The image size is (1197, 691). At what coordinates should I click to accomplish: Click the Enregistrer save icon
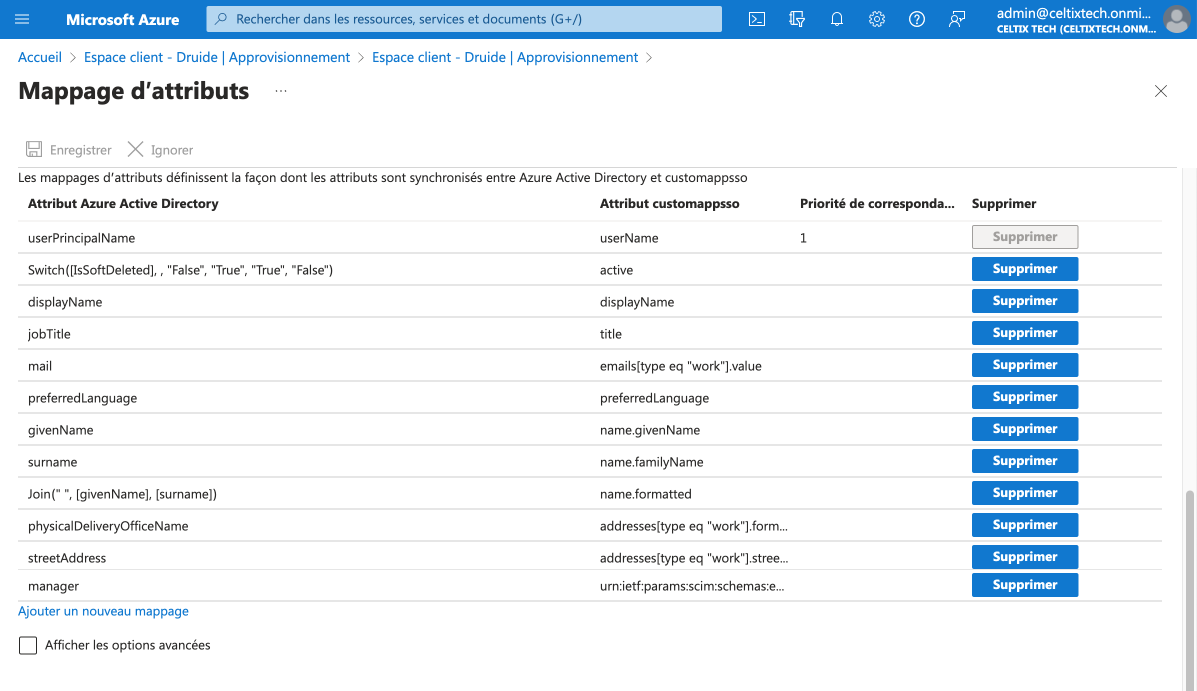pos(34,149)
